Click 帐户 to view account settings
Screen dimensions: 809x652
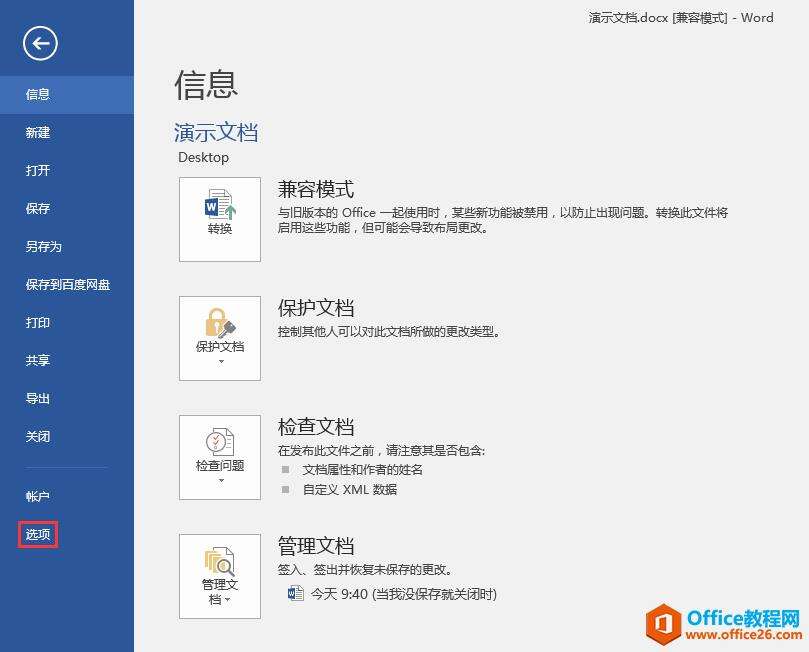37,496
